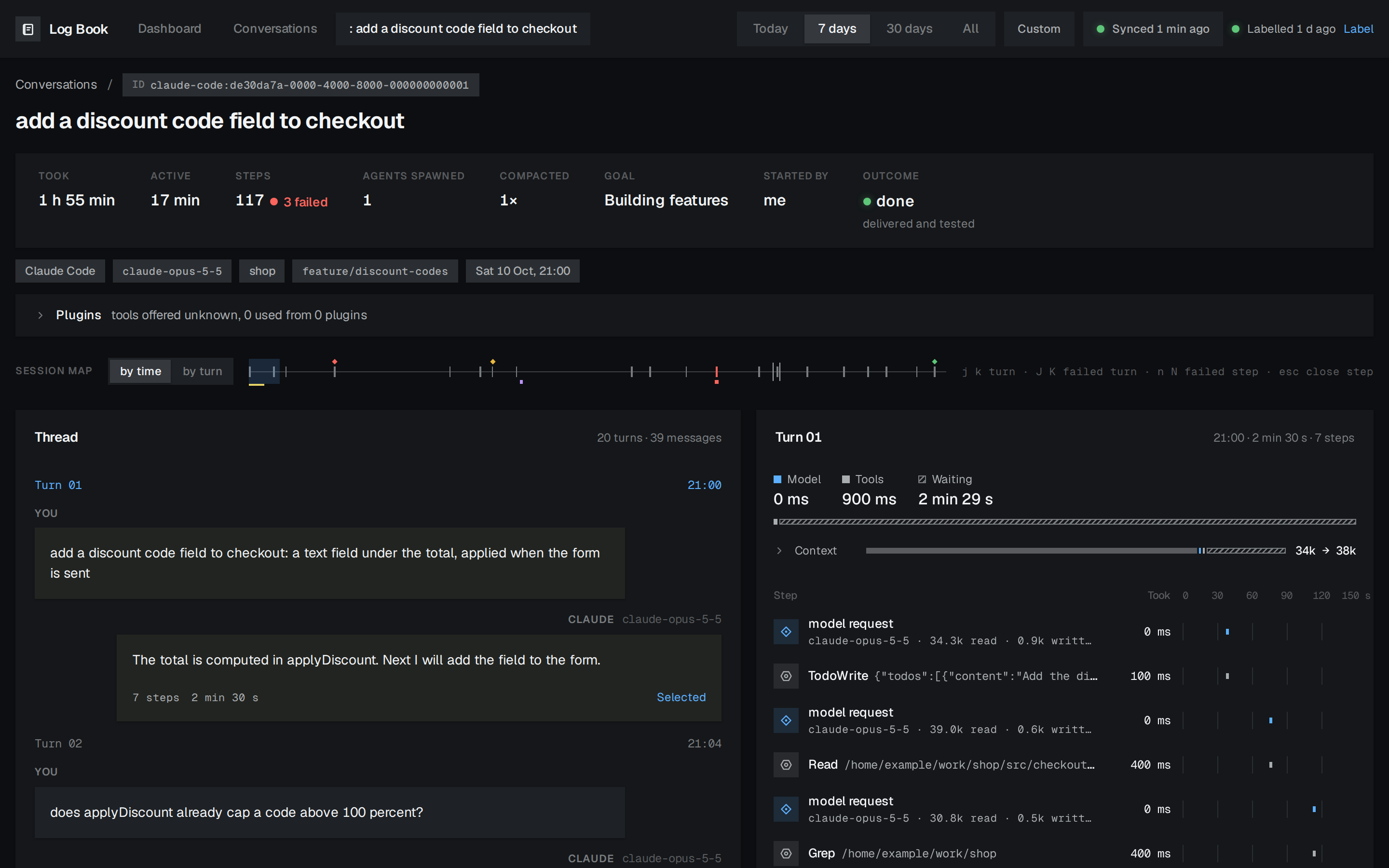Click the green diamond marker on session map
1389x868 pixels.
[x=934, y=362]
